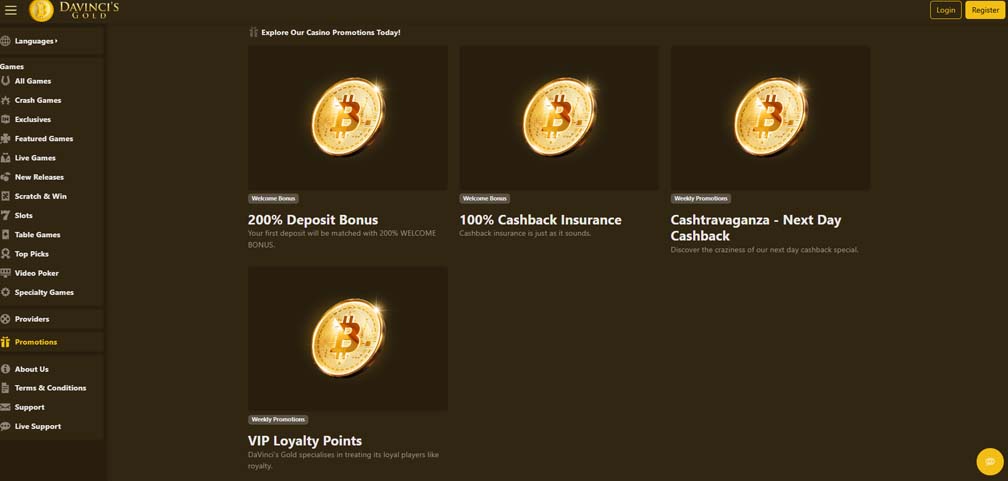Click the Live Support chat bubble icon

[x=6, y=426]
